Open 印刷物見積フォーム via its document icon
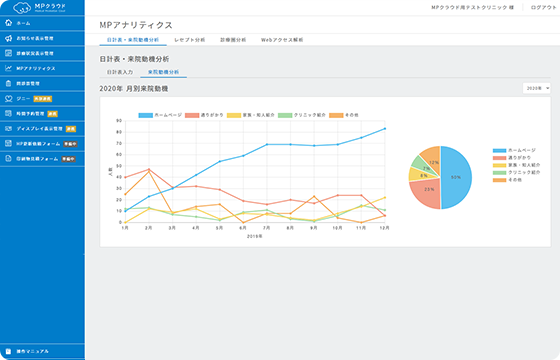Screen dimensions: 560x360 coord(9,159)
